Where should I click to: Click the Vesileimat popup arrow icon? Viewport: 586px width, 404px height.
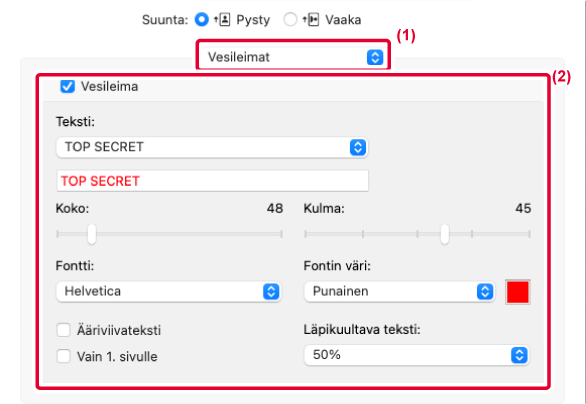[x=375, y=58]
